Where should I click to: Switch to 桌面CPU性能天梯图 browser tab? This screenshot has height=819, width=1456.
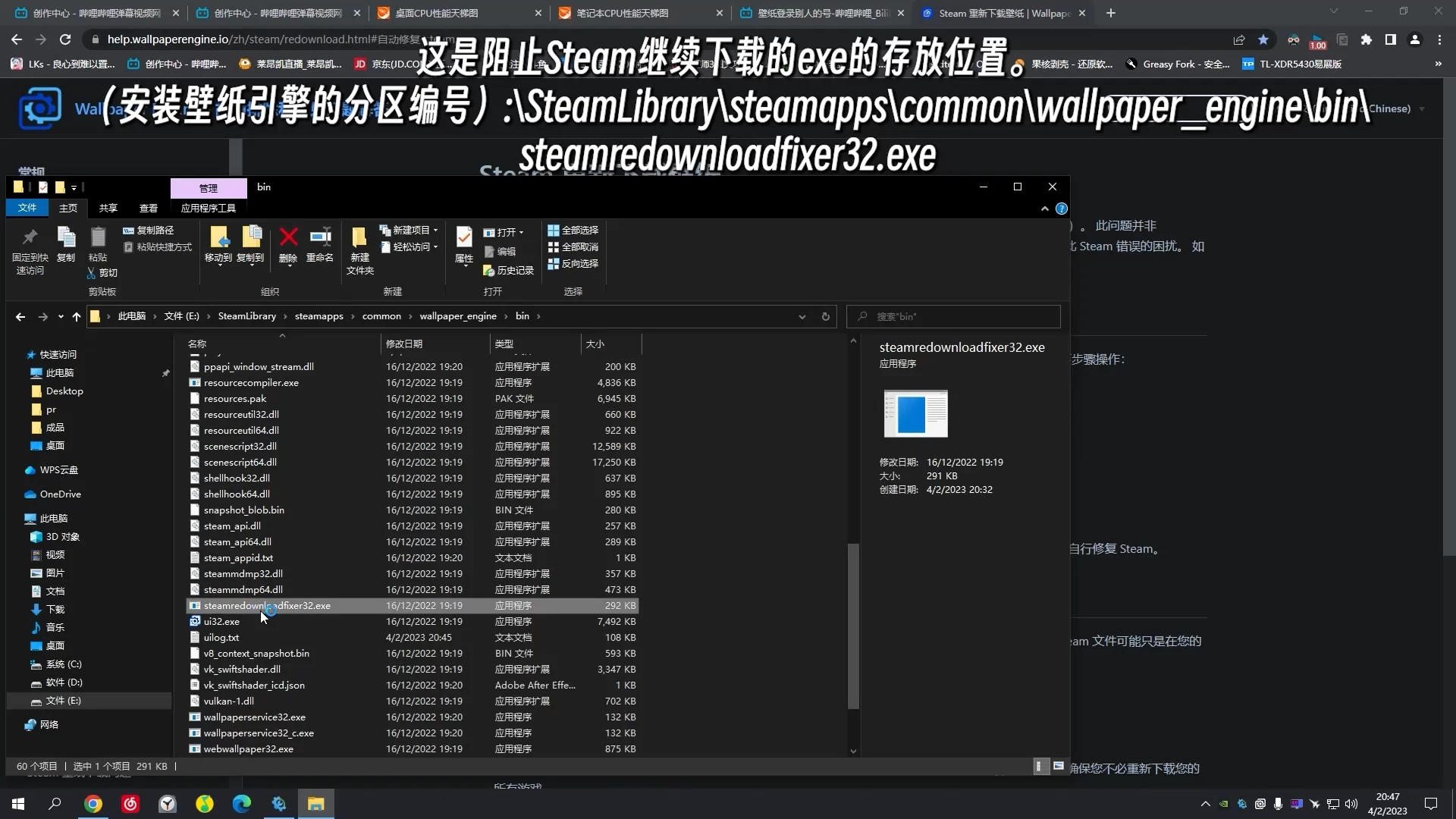[x=460, y=14]
